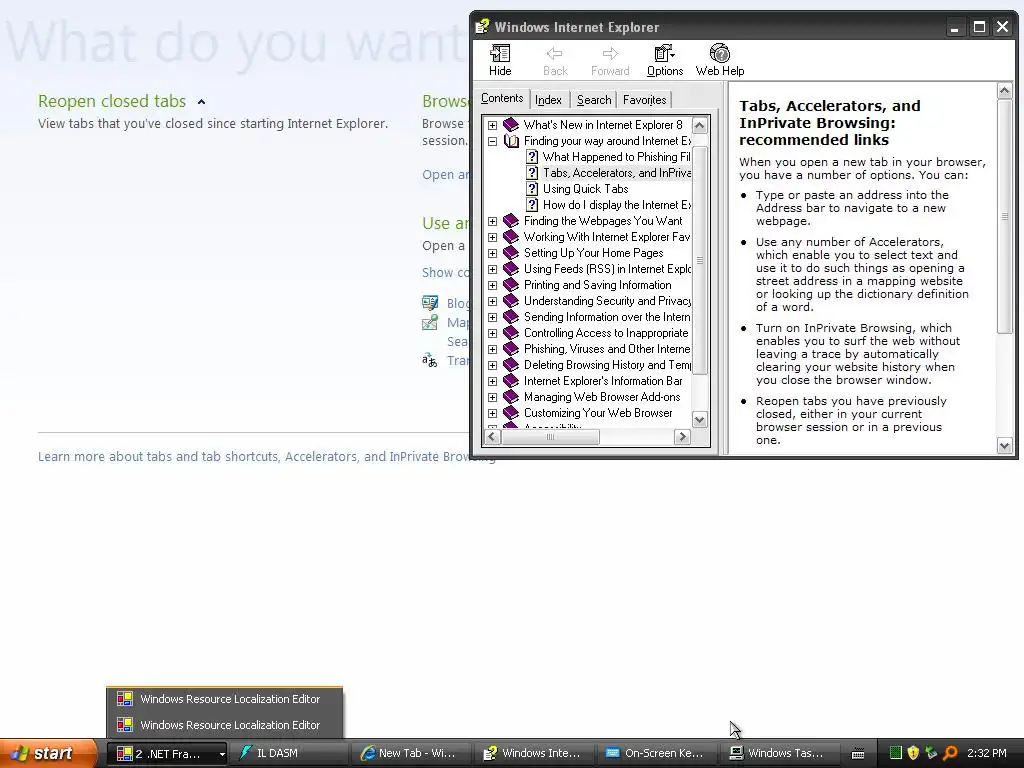Click the Translate accelerator icon on New Tab page
Screen dimensions: 1024x768
click(x=430, y=360)
